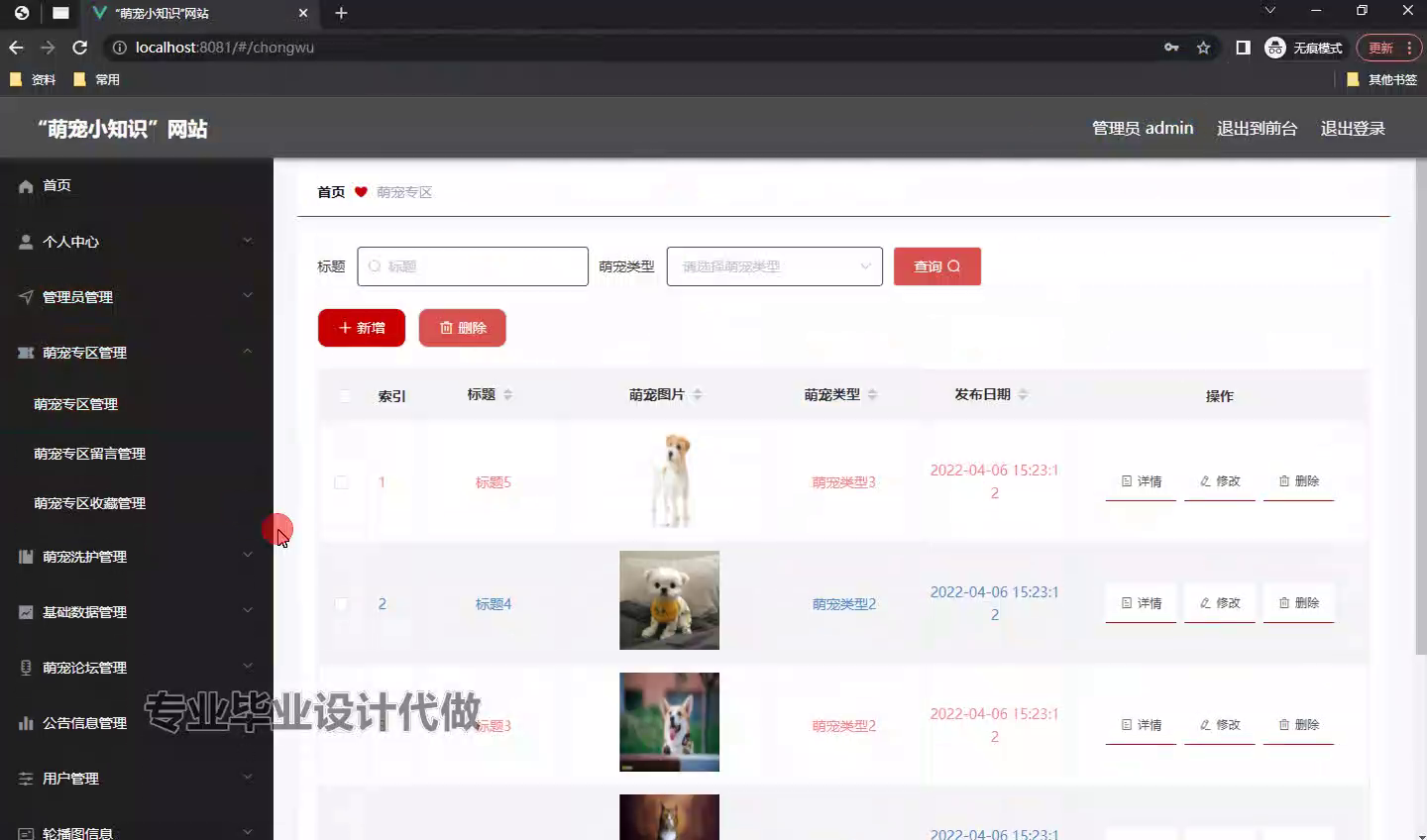Expand the 个人中心 menu chevron
The width and height of the screenshot is (1427, 840).
248,241
